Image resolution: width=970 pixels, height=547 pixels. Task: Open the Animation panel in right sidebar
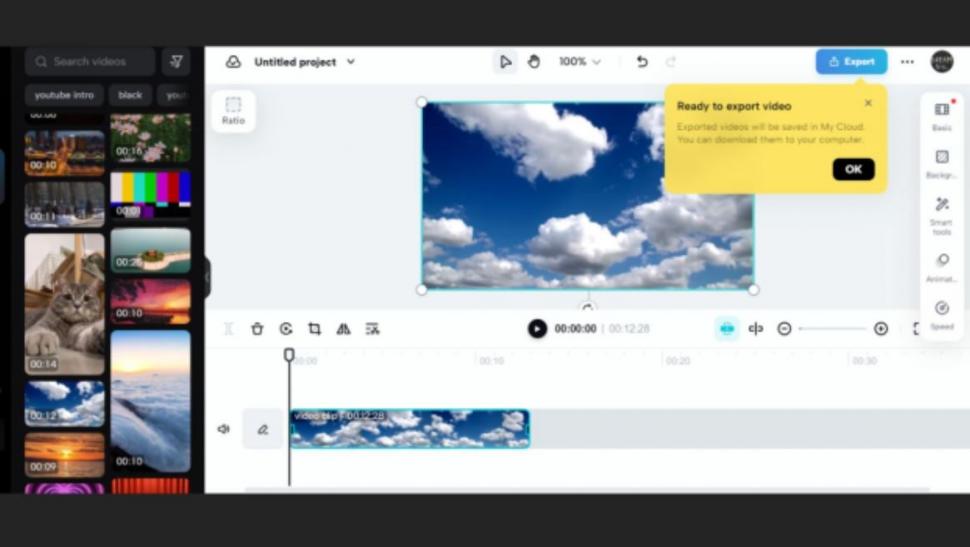point(942,268)
